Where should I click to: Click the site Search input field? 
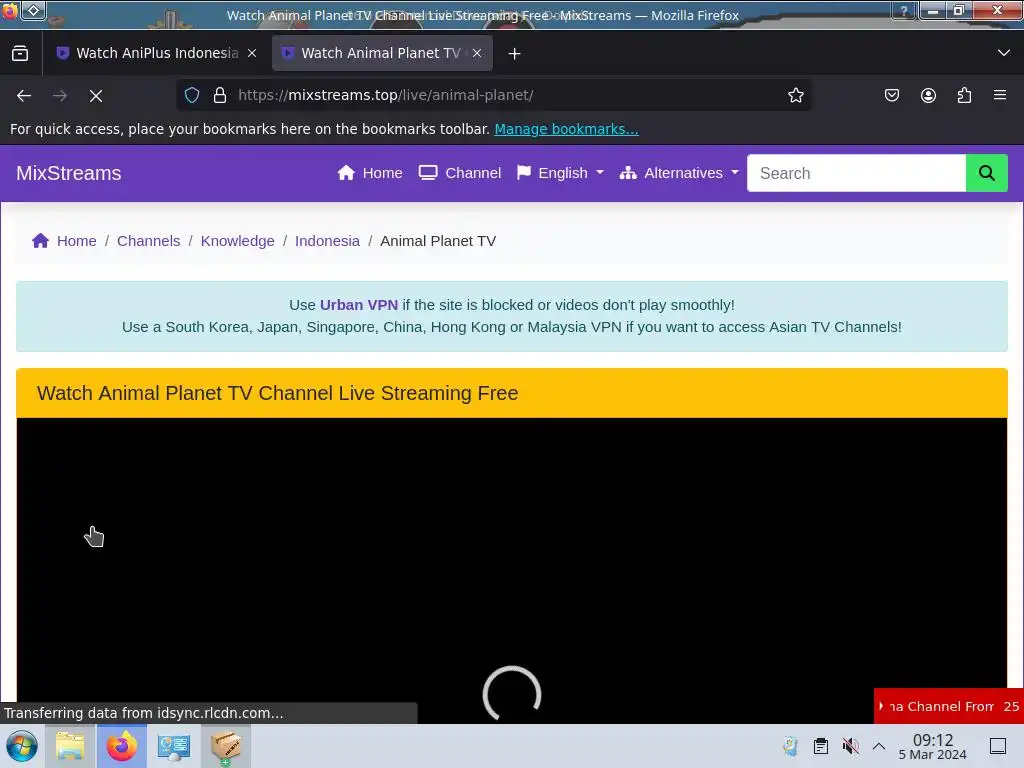tap(856, 173)
